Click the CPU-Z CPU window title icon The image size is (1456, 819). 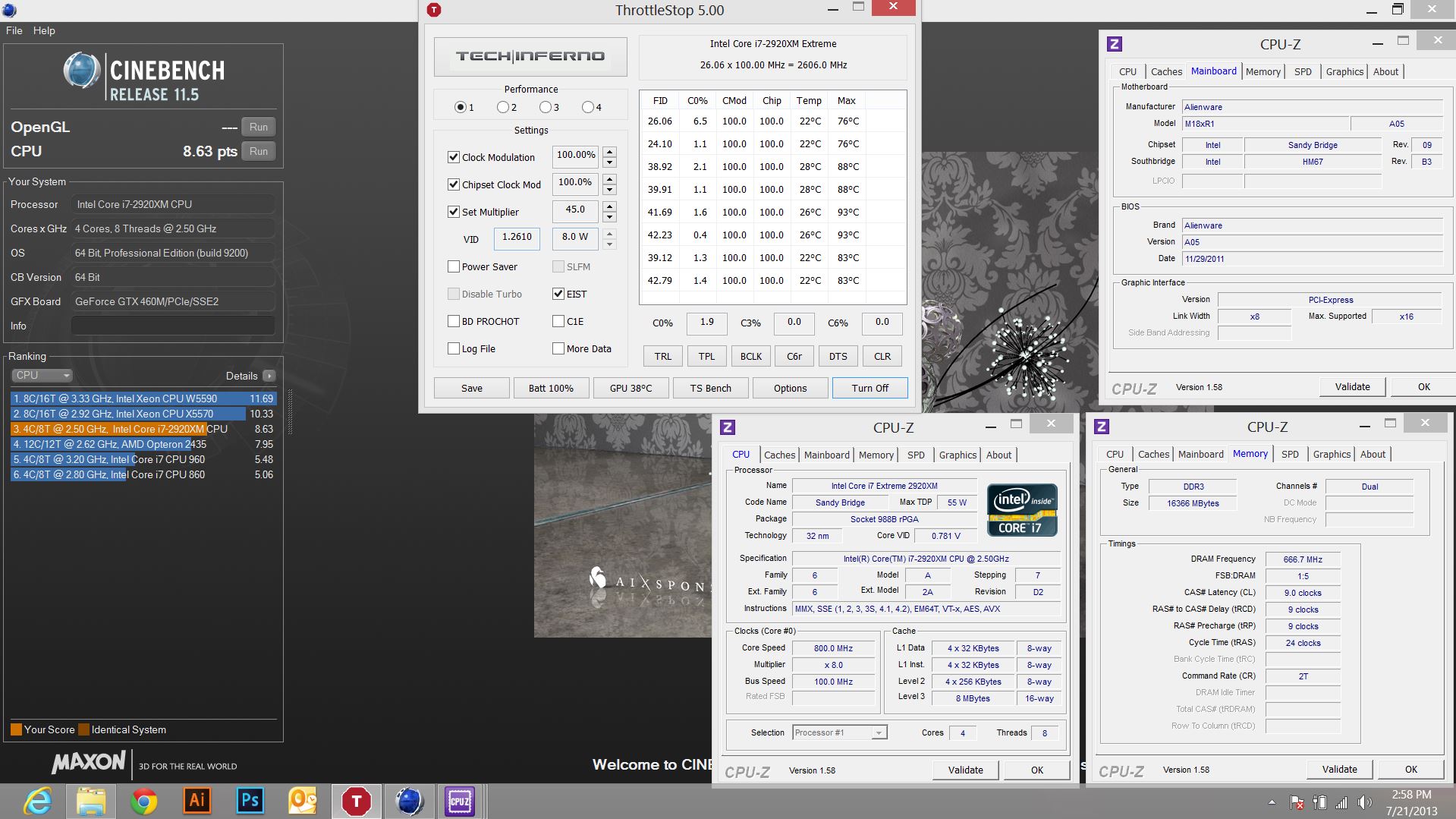coord(727,427)
